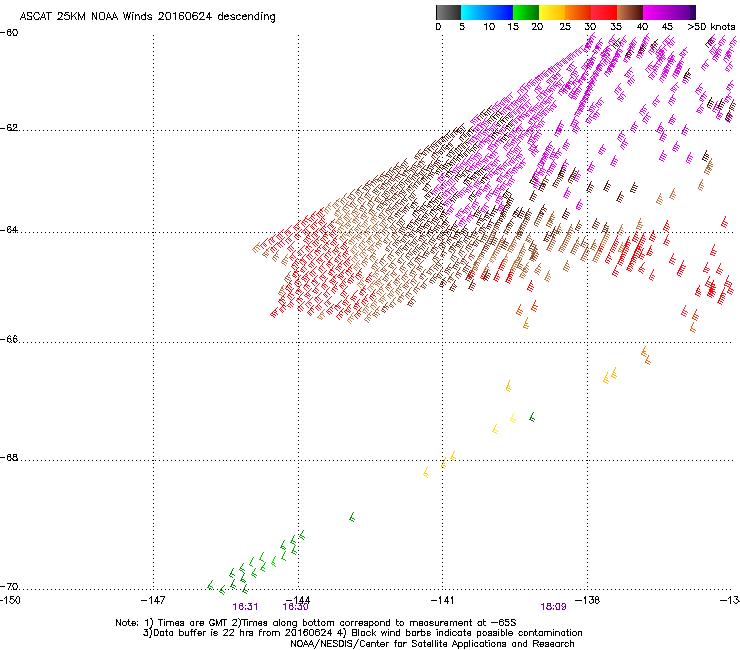Image resolution: width=740 pixels, height=650 pixels.
Task: Click the "-62" latitude axis label
Action: [x=9, y=128]
